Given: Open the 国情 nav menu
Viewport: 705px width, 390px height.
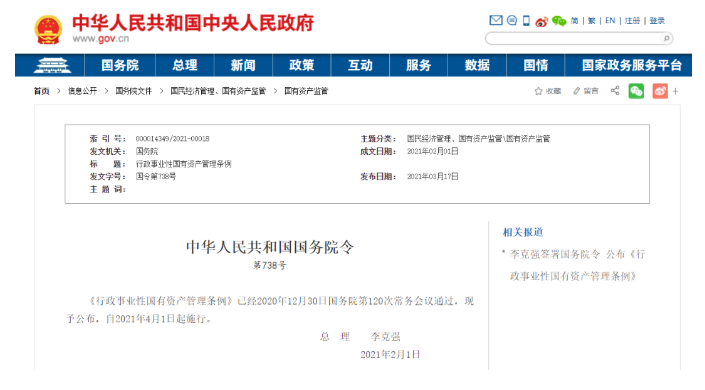Looking at the screenshot, I should (x=535, y=65).
